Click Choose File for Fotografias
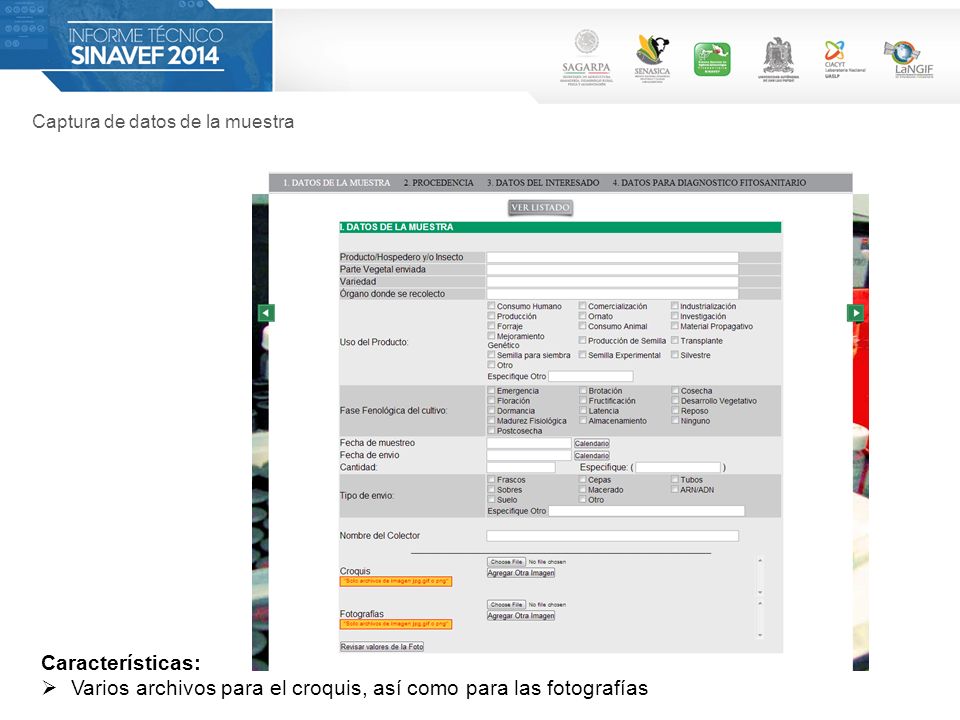Screen dimensions: 960x720 (x=506, y=604)
